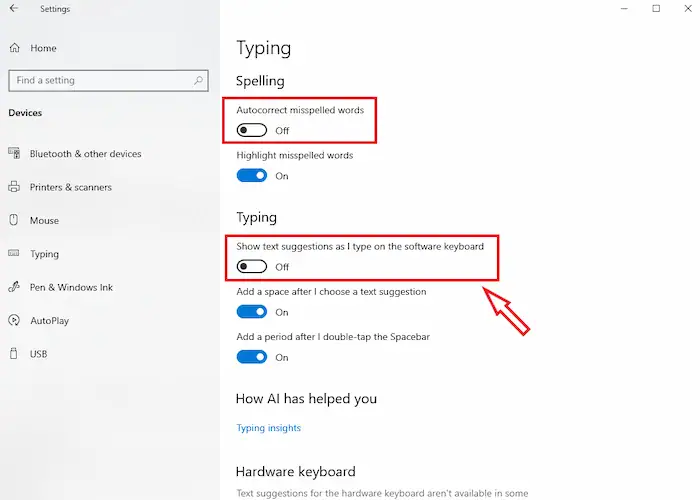The image size is (700, 500).
Task: Click the search magnifier icon
Action: (x=199, y=80)
